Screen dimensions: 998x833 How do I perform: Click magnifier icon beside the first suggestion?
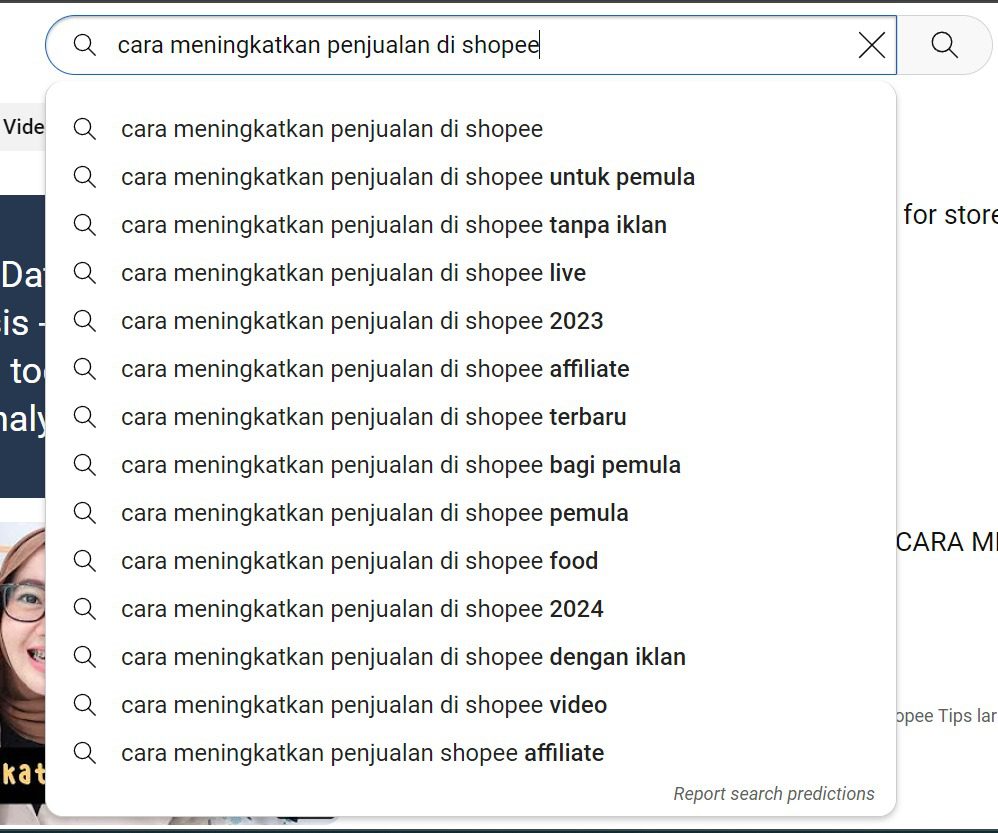[85, 128]
